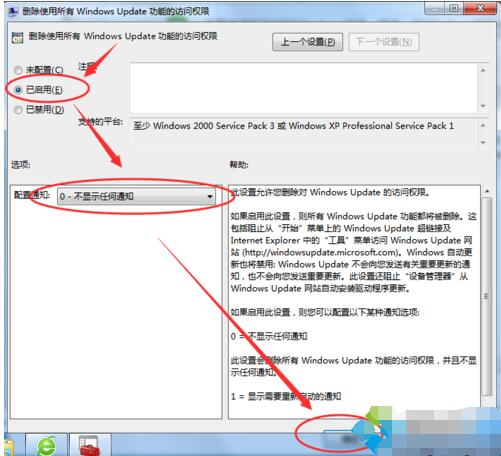
Task: Open the red toolbox taskbar icon
Action: tap(89, 446)
